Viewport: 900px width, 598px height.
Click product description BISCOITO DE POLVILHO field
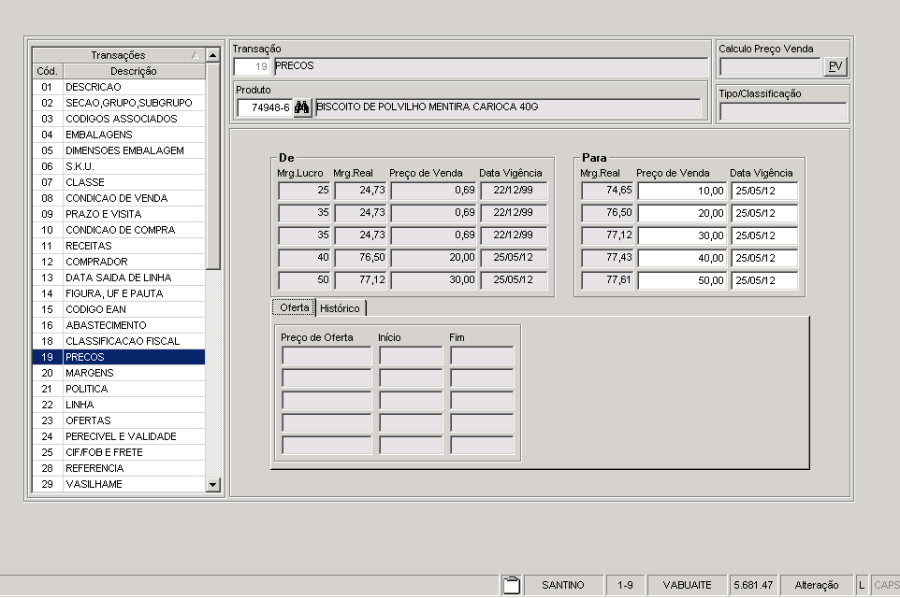click(x=508, y=107)
